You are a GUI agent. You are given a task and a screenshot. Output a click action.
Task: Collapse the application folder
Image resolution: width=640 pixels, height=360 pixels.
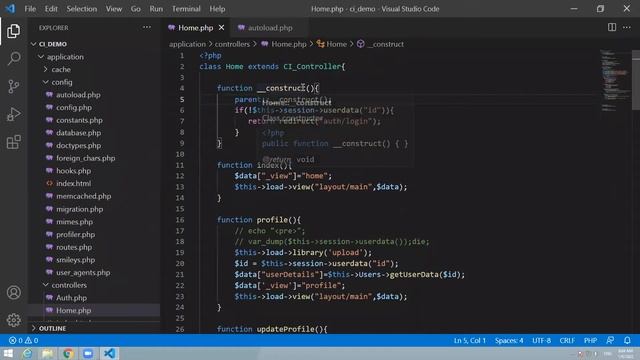[x=64, y=57]
